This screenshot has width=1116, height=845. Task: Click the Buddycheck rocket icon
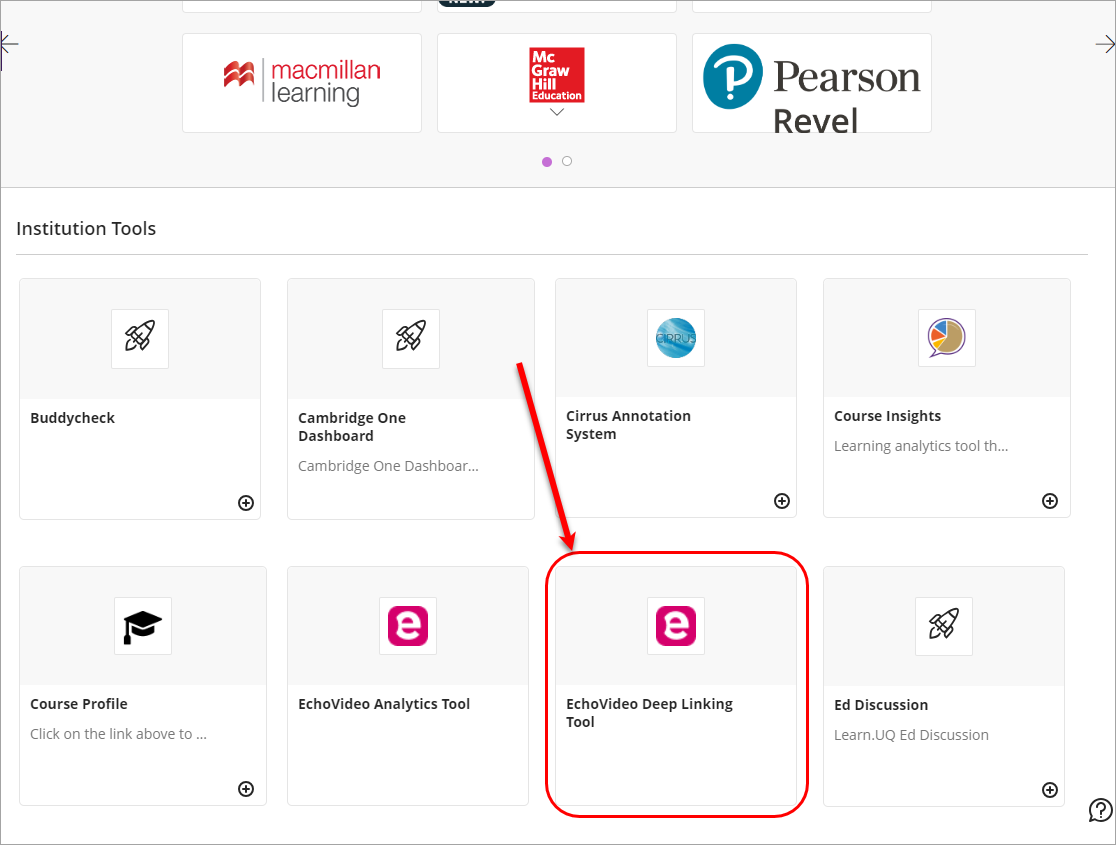tap(139, 338)
